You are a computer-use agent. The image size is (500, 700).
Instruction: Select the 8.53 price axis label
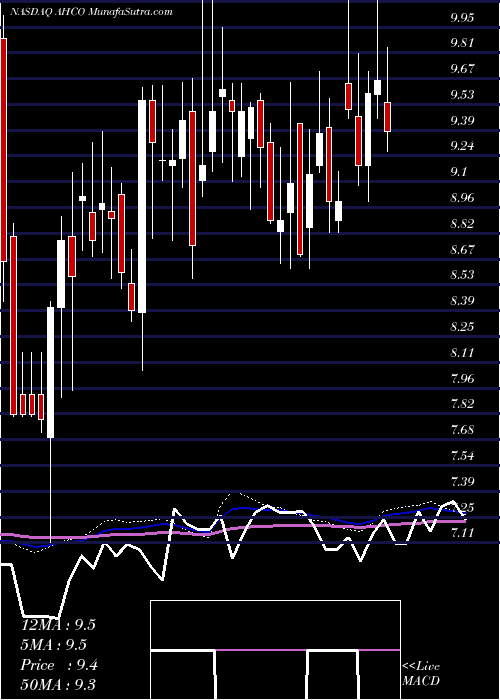point(462,274)
